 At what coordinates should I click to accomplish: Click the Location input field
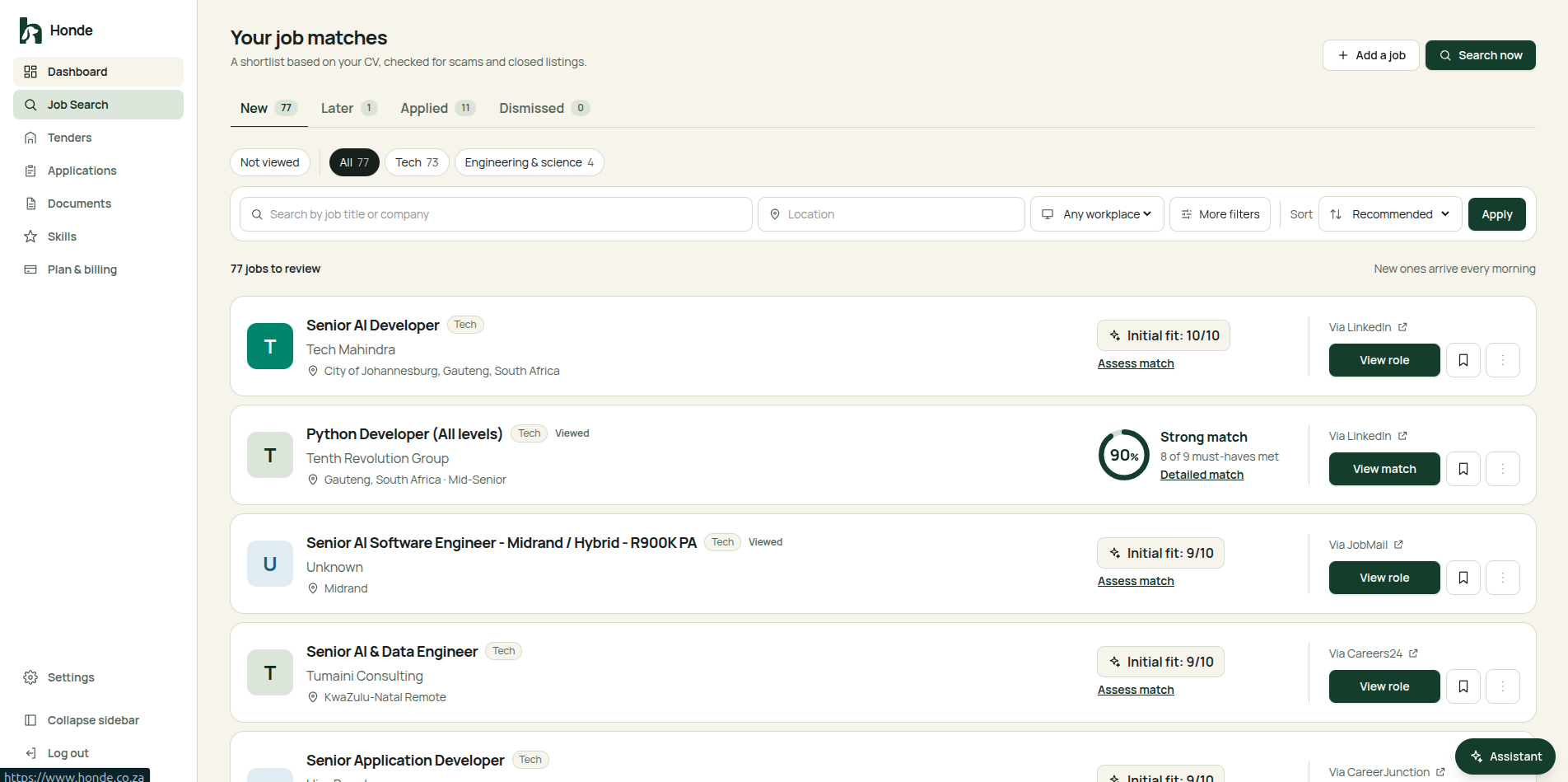click(x=891, y=214)
